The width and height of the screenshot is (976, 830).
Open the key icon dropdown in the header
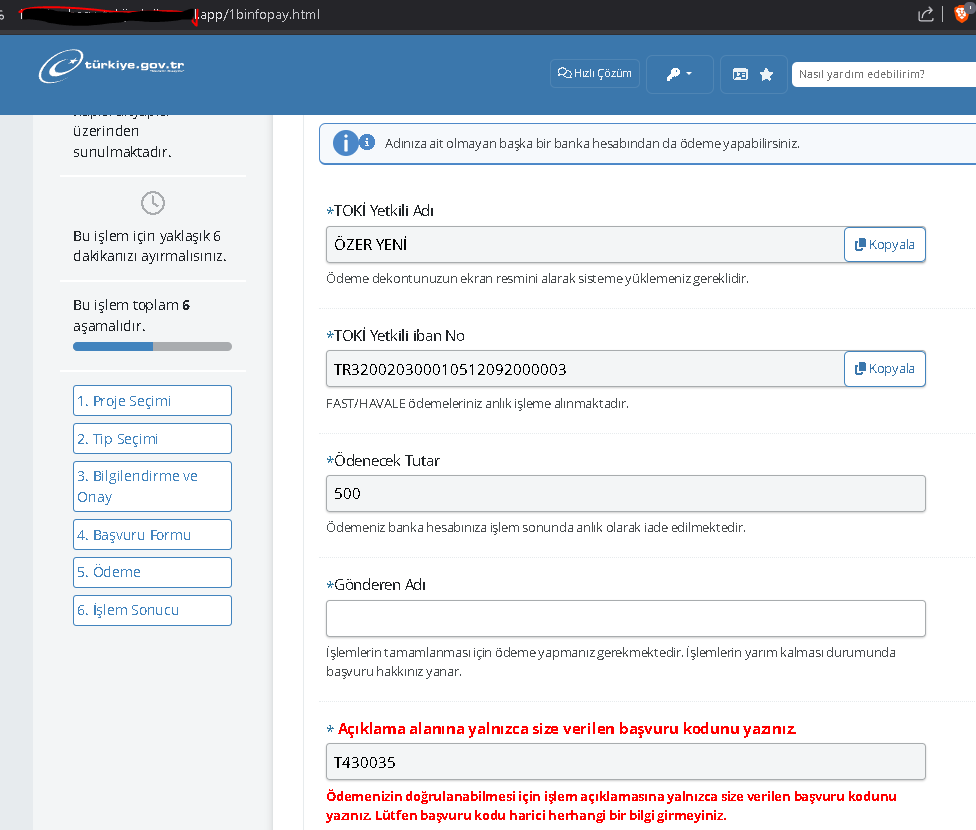click(x=679, y=73)
